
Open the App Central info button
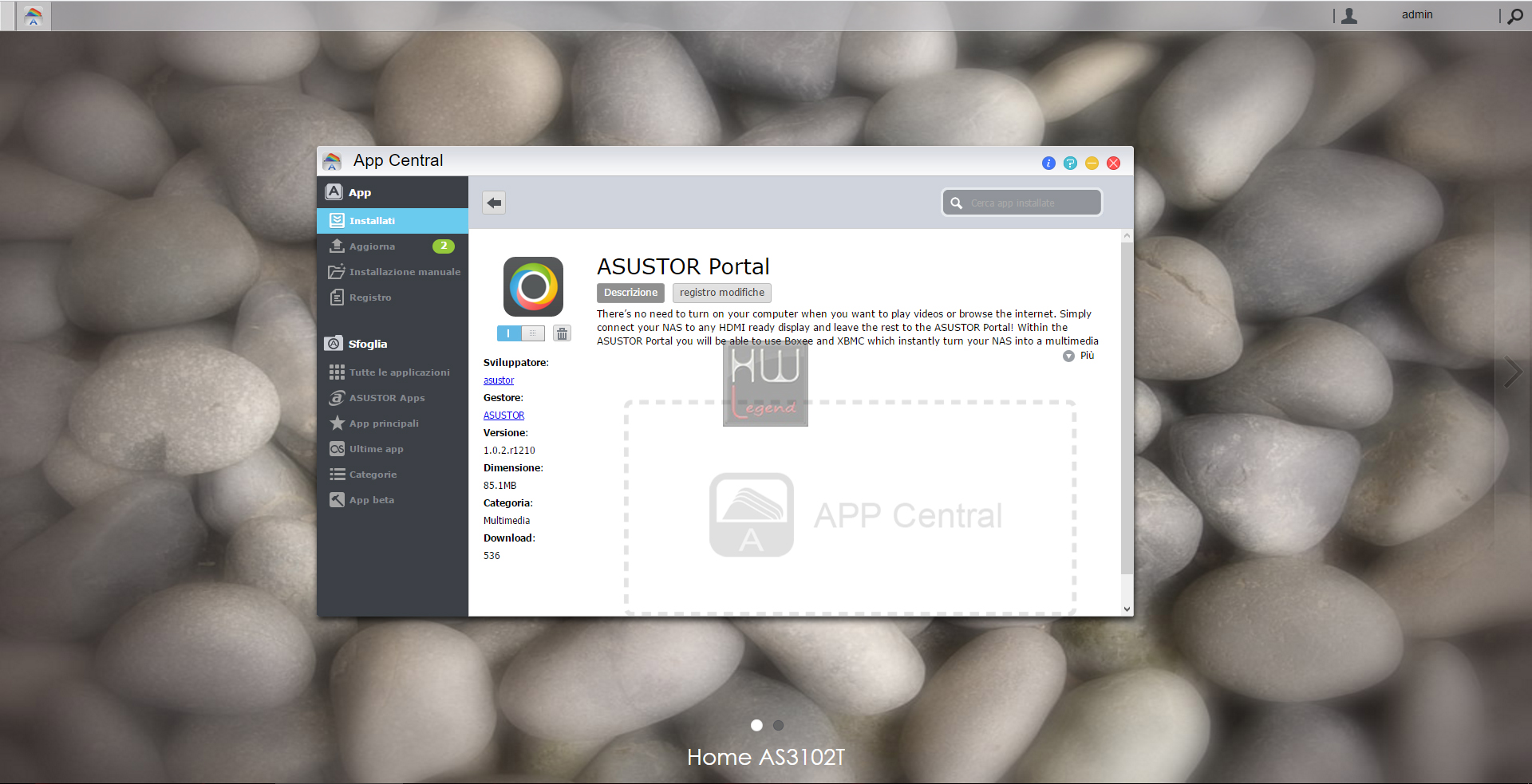[x=1048, y=163]
